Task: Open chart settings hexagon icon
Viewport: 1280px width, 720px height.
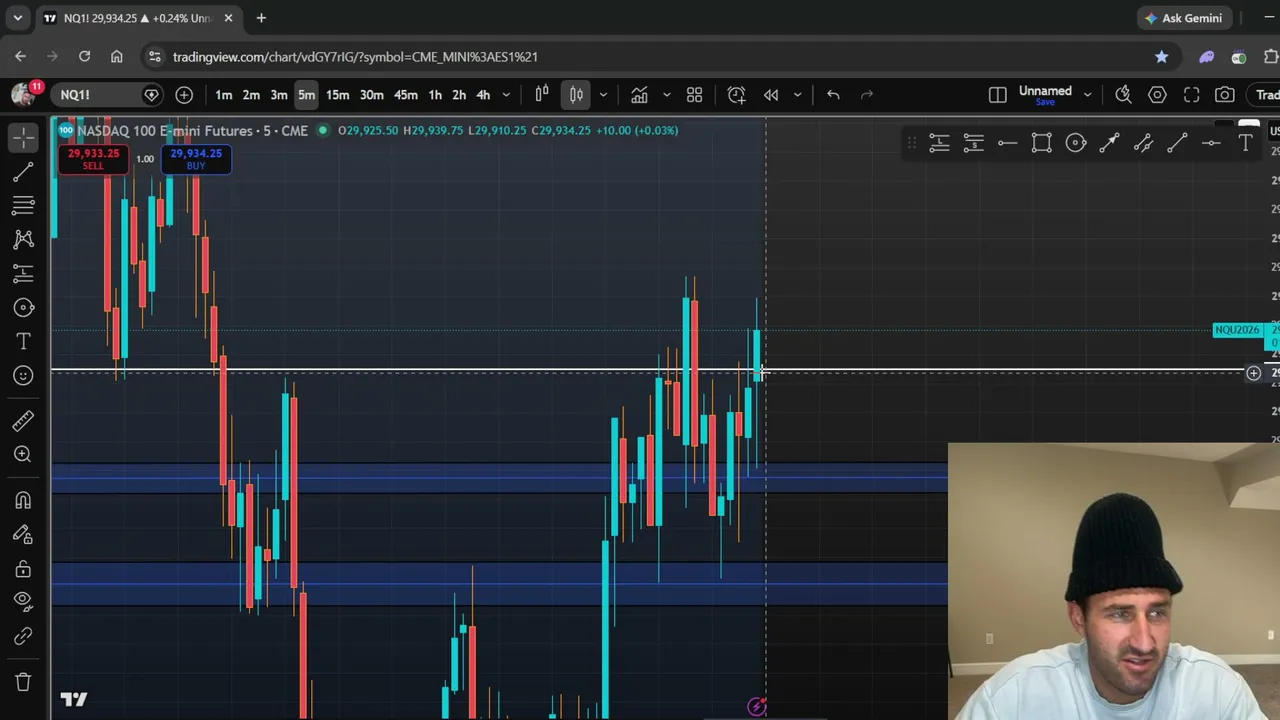Action: click(x=1157, y=95)
